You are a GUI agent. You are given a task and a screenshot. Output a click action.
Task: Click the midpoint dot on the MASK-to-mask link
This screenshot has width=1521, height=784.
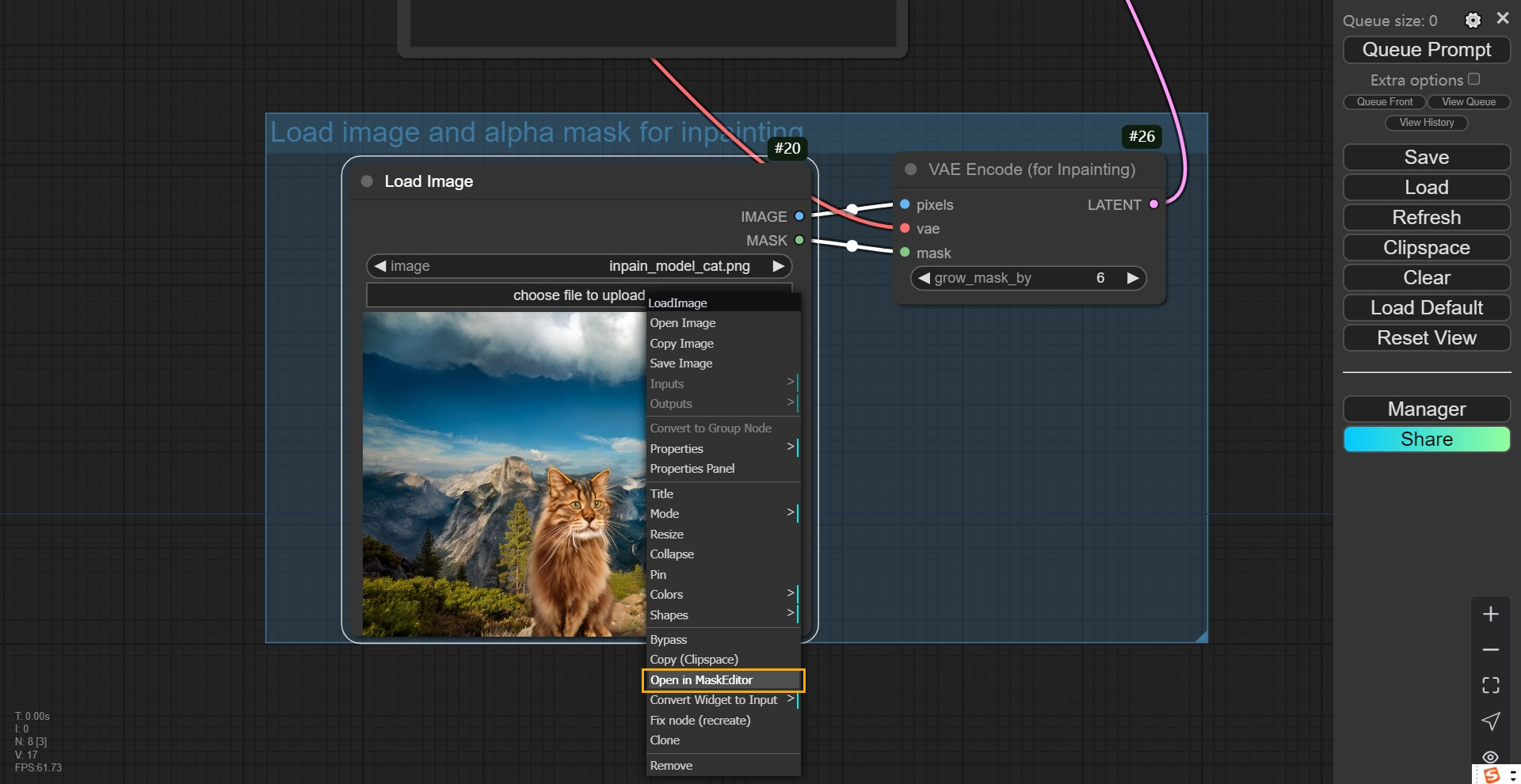pos(852,246)
